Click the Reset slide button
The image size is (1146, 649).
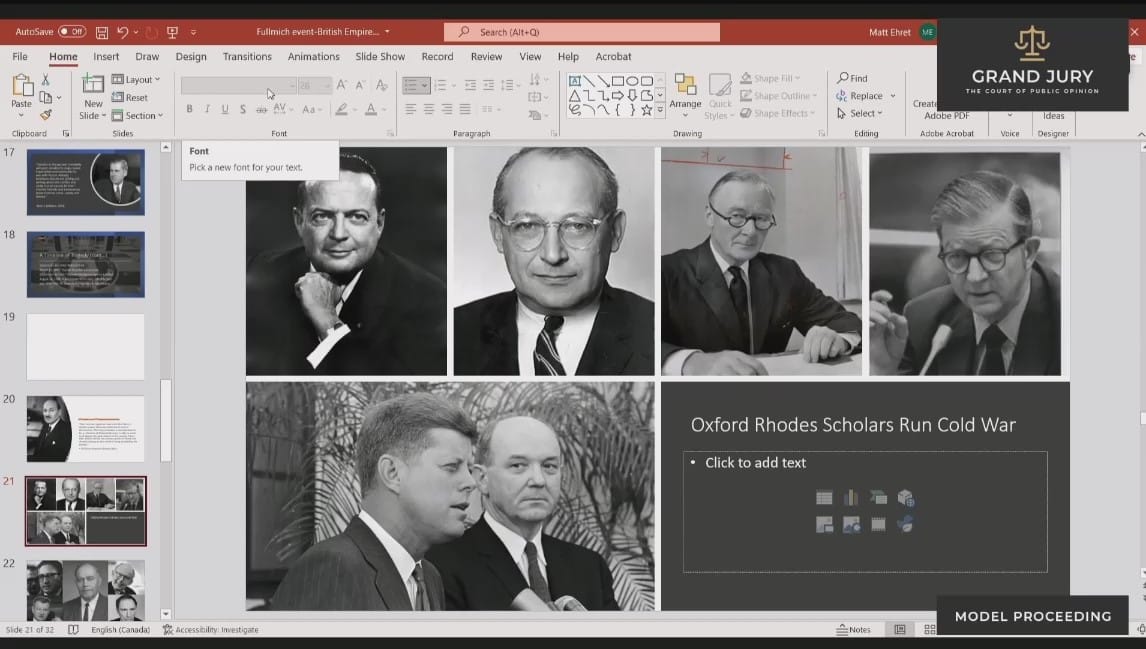[130, 97]
